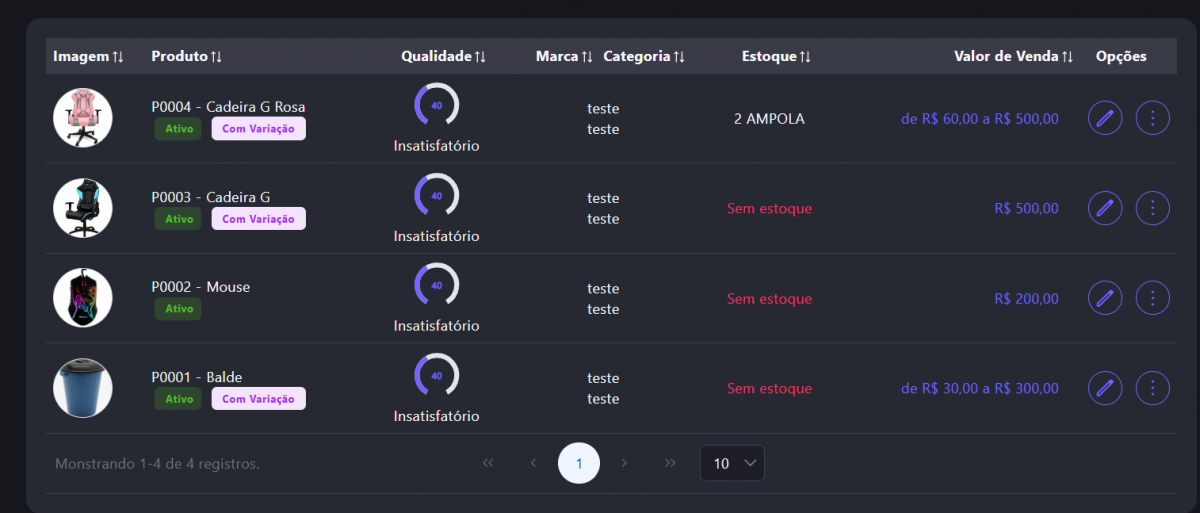Image resolution: width=1200 pixels, height=513 pixels.
Task: Toggle sorting on the Estoque column
Action: click(776, 56)
